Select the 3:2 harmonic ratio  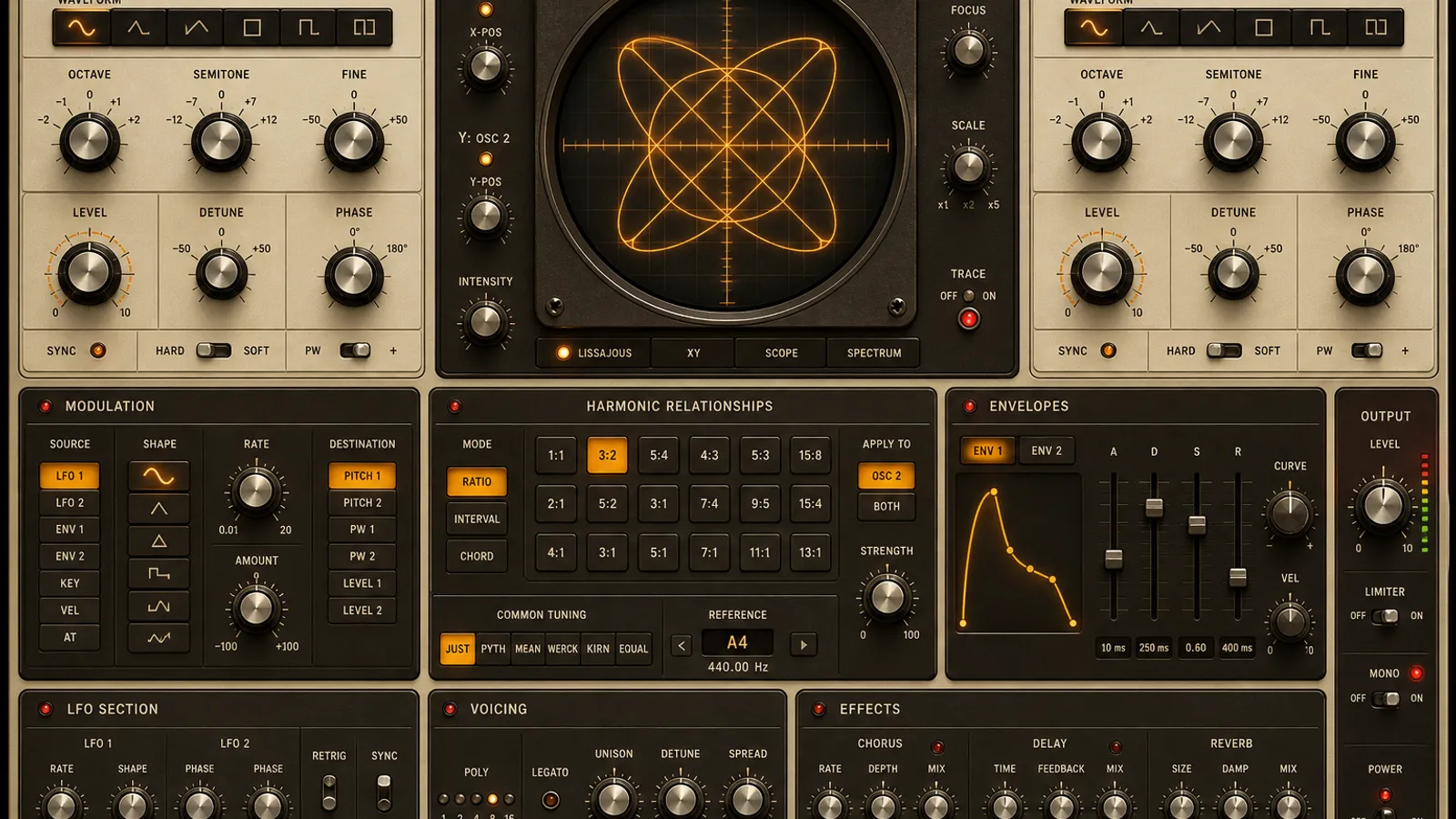[607, 455]
